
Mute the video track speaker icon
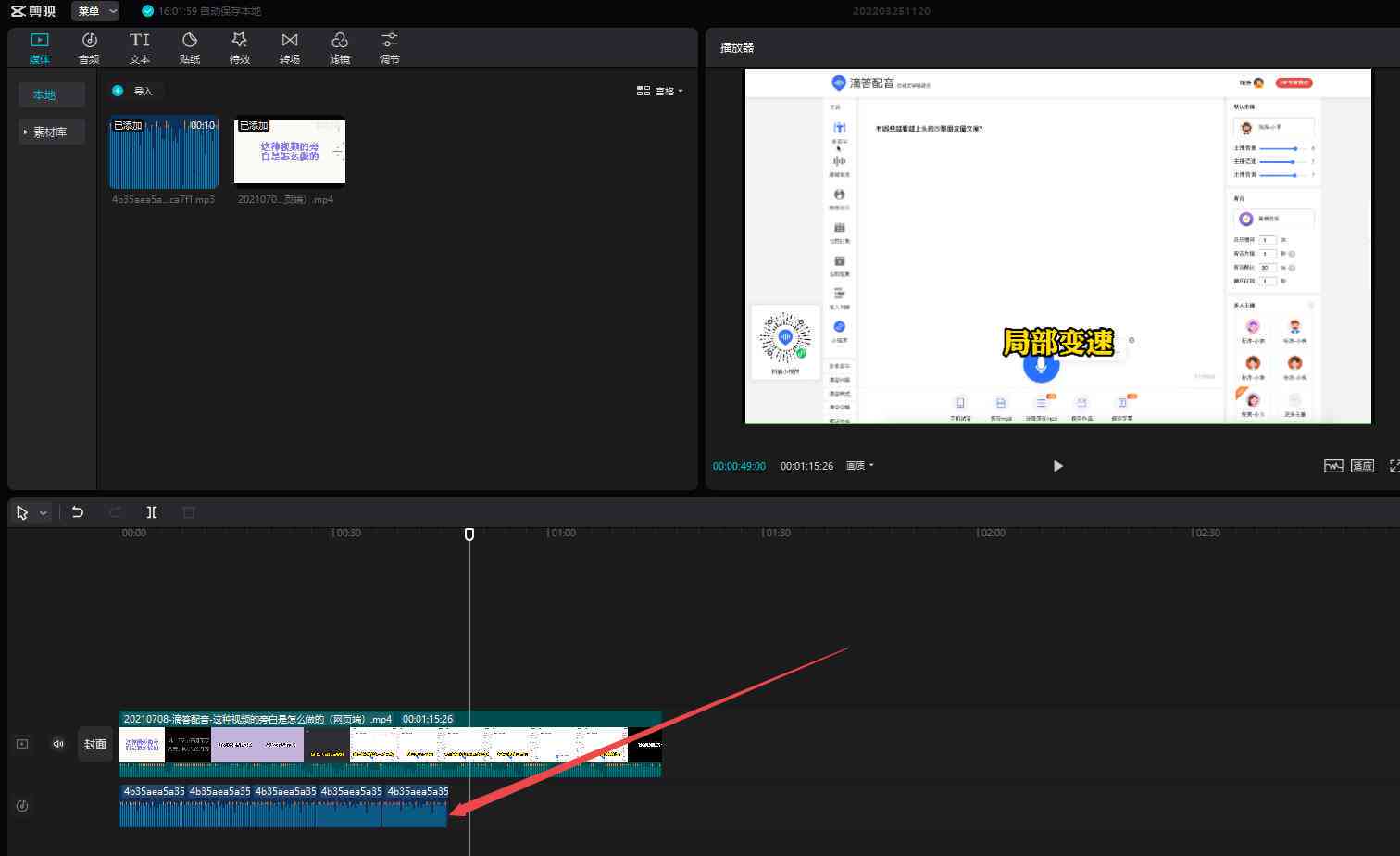(58, 744)
